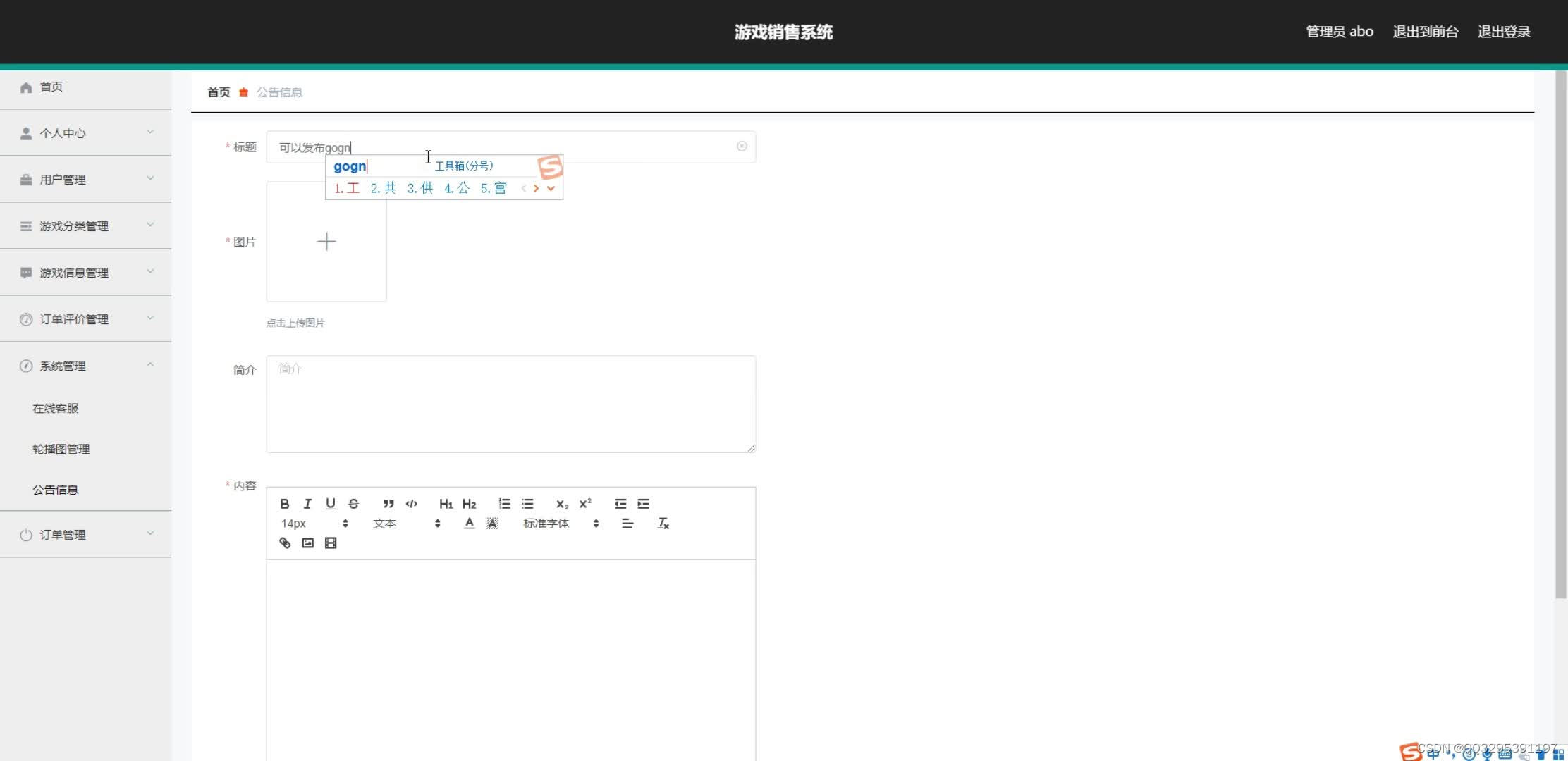
Task: Apply superscript formatting
Action: [585, 504]
